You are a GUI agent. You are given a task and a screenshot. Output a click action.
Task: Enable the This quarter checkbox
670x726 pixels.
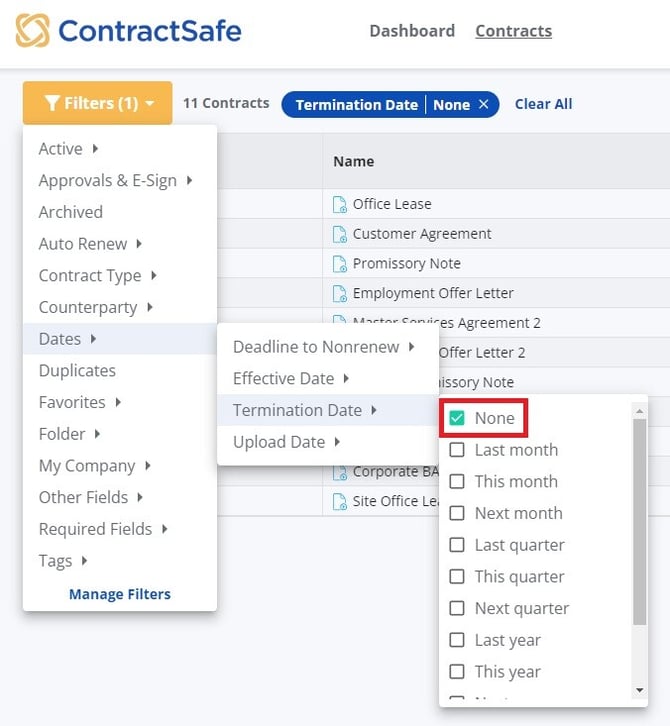457,577
